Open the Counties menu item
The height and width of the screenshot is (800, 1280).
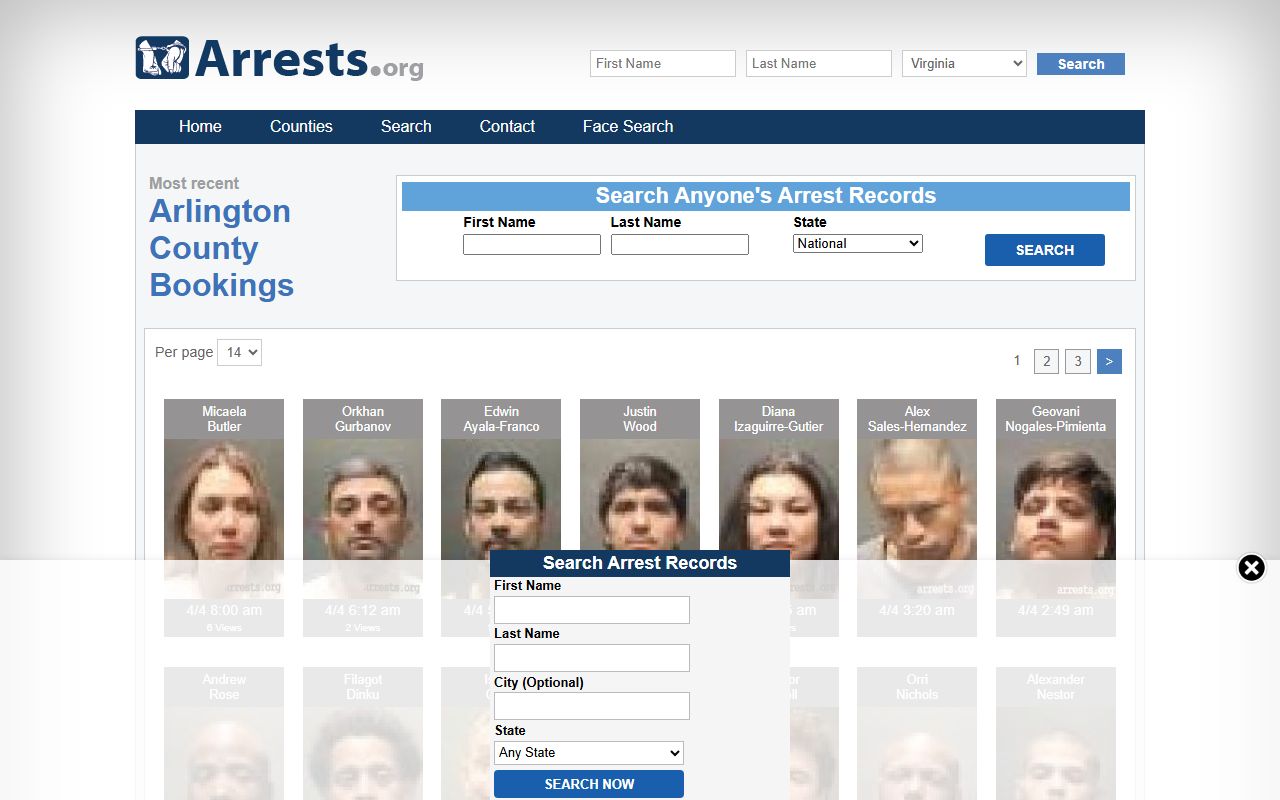(x=301, y=126)
